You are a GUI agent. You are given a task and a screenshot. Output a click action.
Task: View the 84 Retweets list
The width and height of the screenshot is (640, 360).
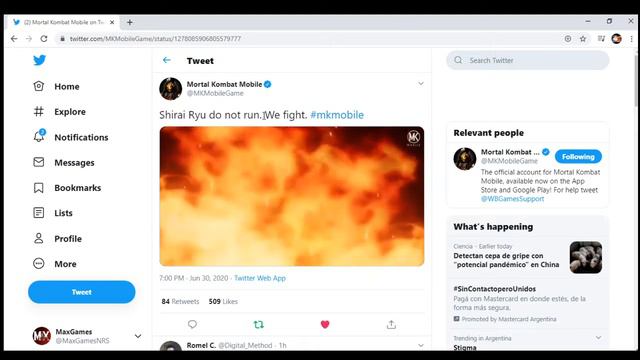tap(180, 302)
